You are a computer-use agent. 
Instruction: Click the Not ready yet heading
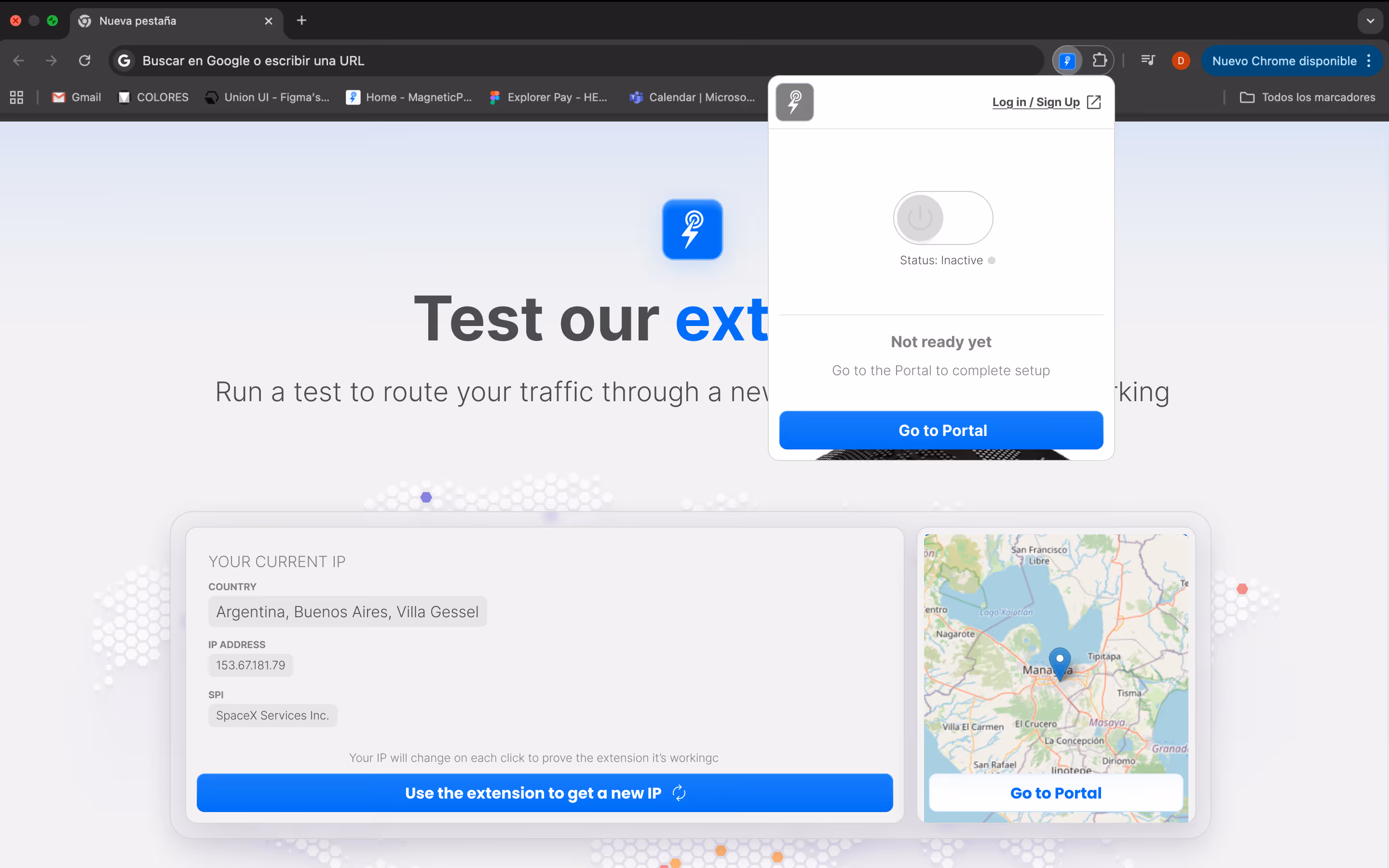[941, 342]
